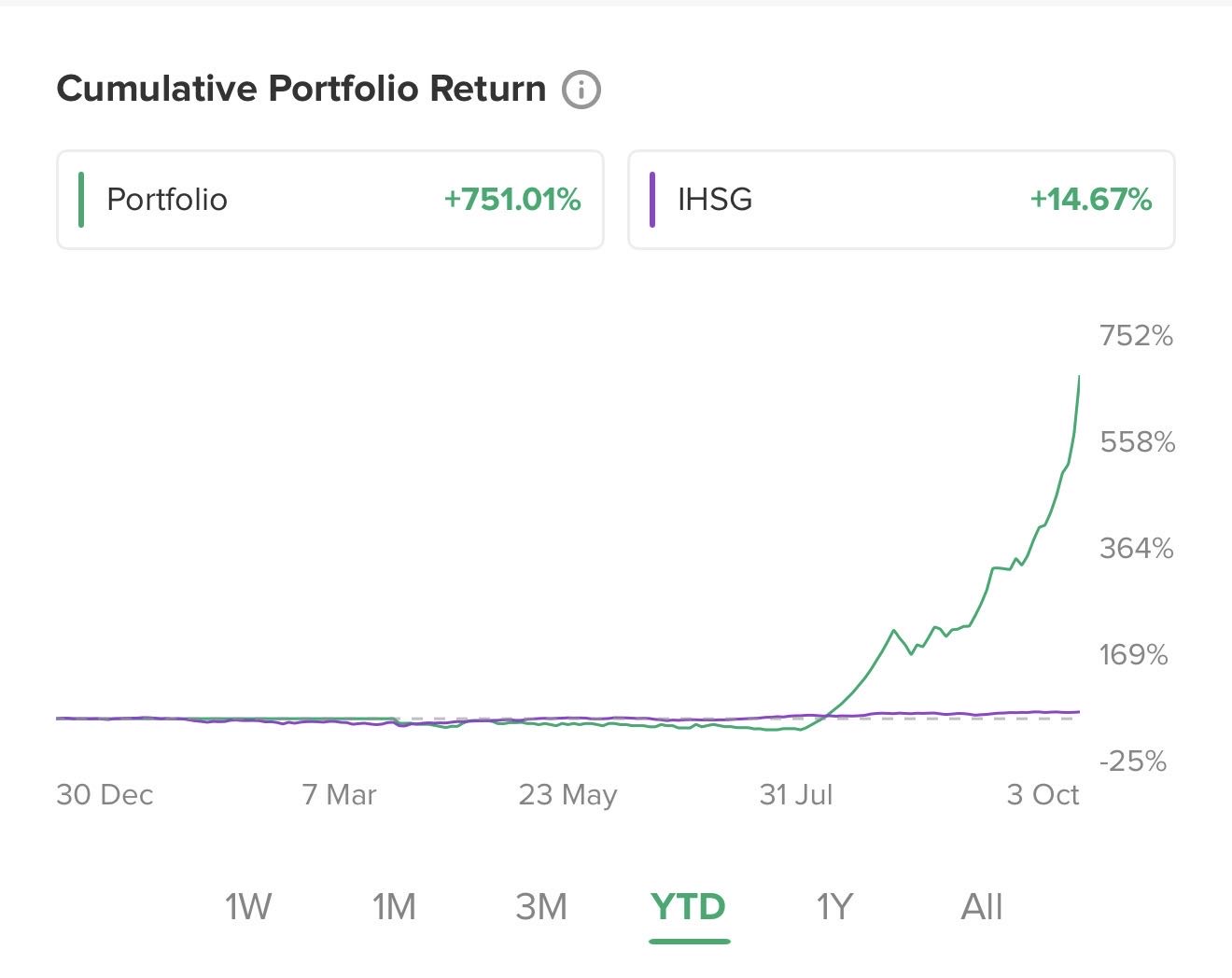Tap the peak of the green portfolio line

coord(1079,376)
